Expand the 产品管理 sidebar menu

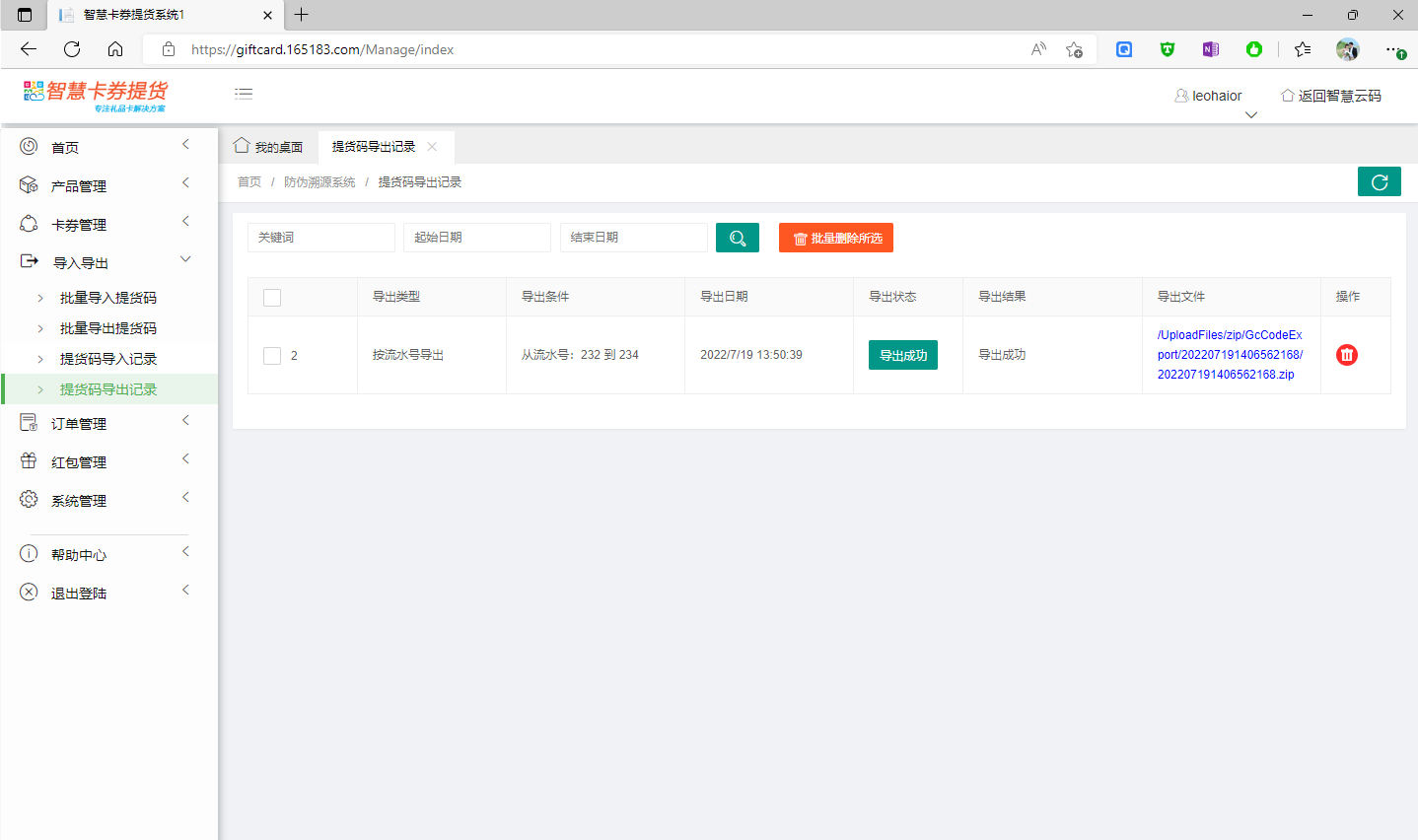(79, 185)
